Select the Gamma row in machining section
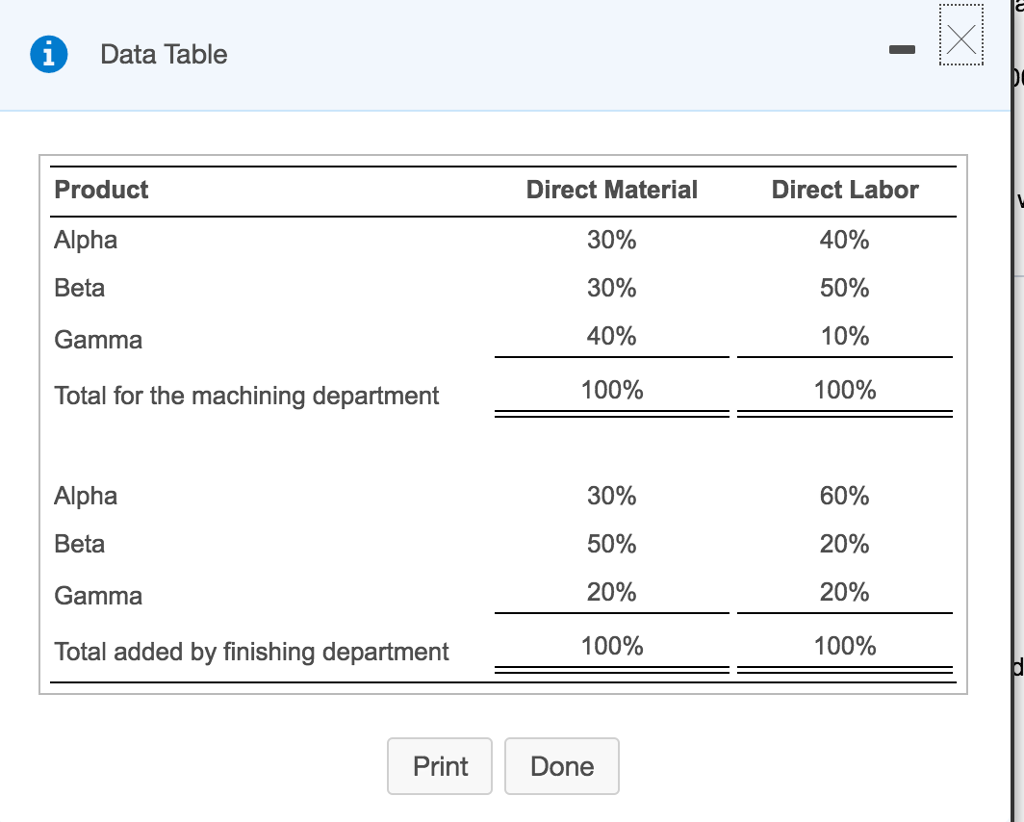 pyautogui.click(x=98, y=339)
